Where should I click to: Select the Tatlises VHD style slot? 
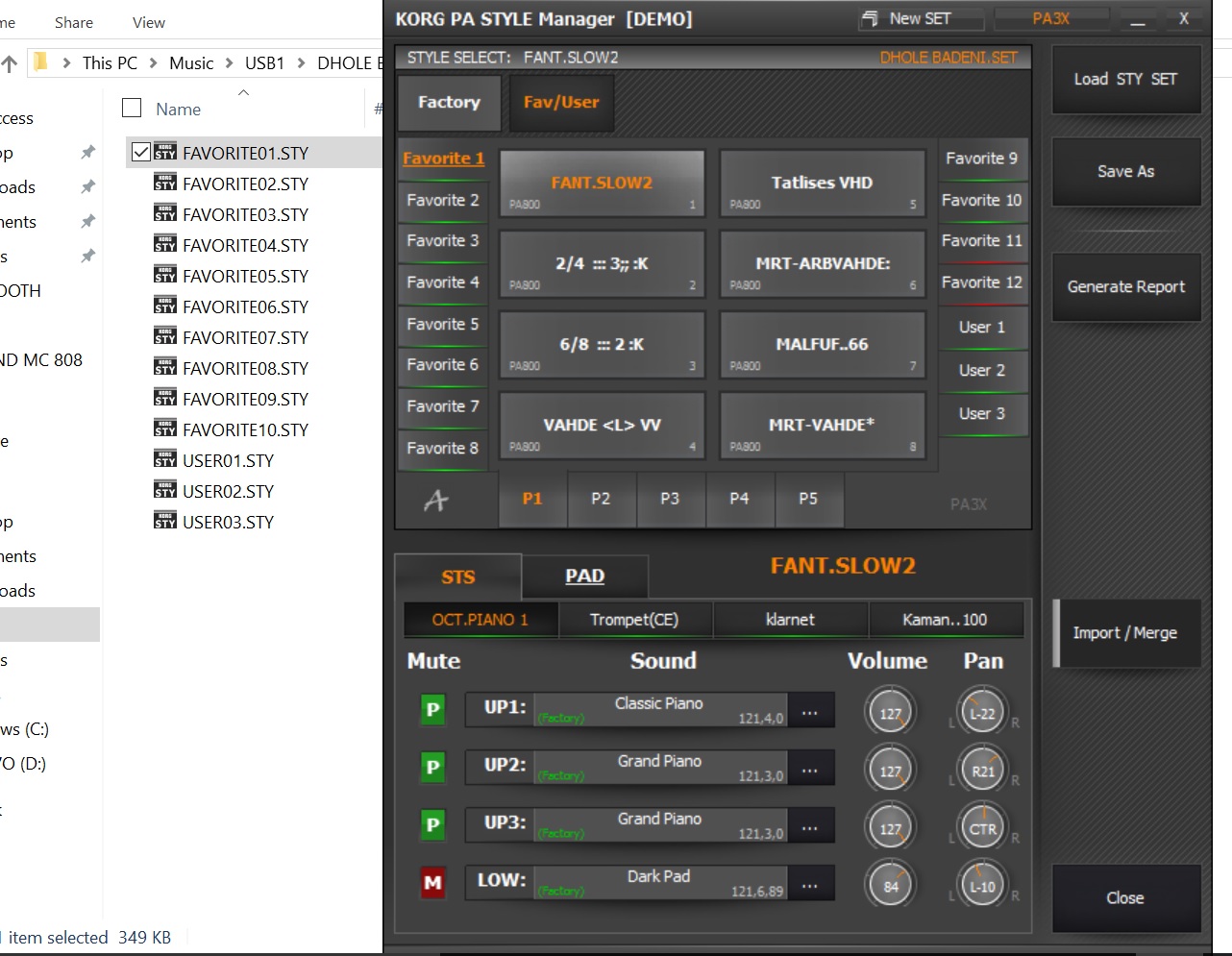pos(823,183)
